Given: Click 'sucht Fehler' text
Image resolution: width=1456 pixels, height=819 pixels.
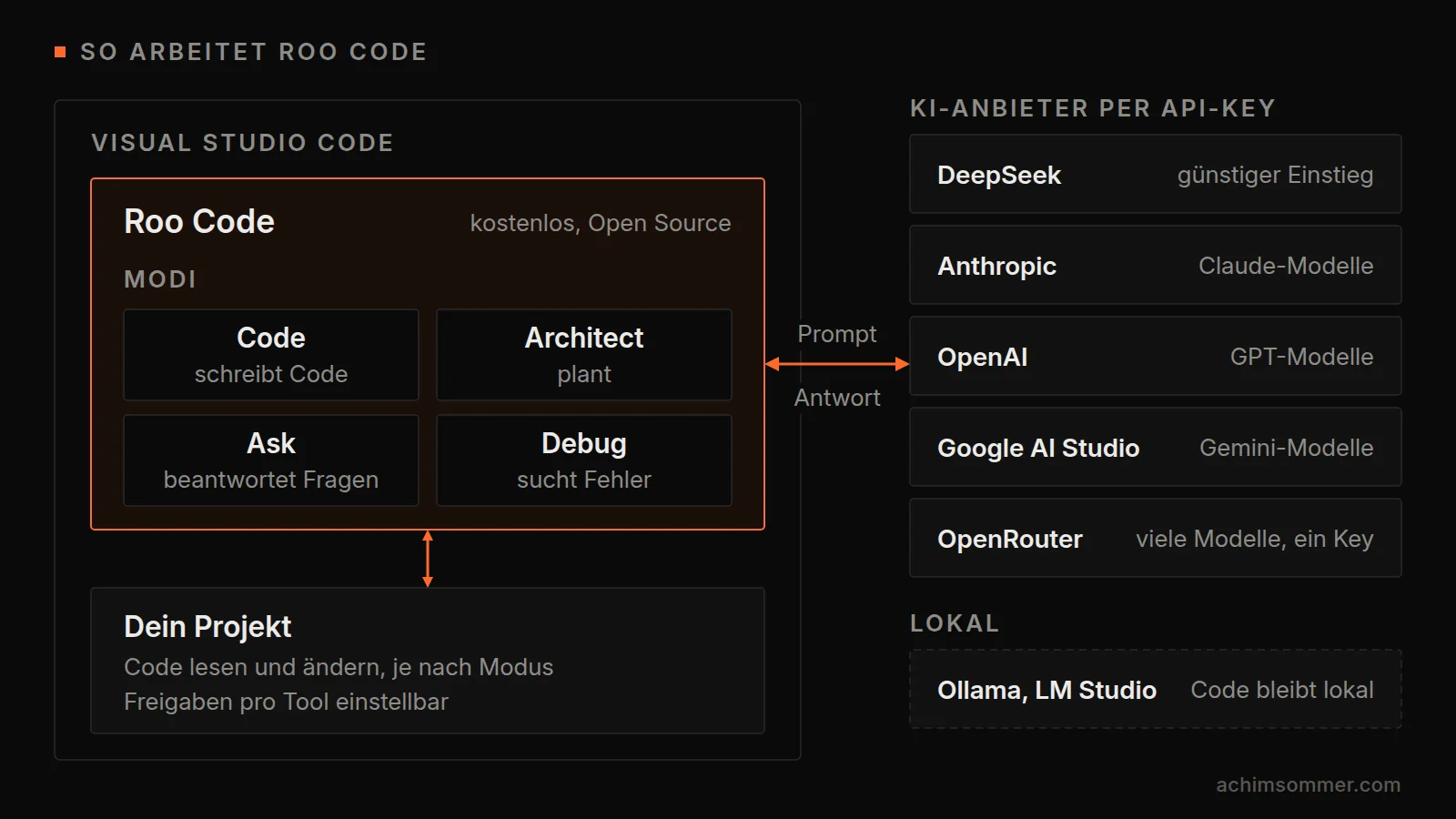Looking at the screenshot, I should pyautogui.click(x=584, y=480).
